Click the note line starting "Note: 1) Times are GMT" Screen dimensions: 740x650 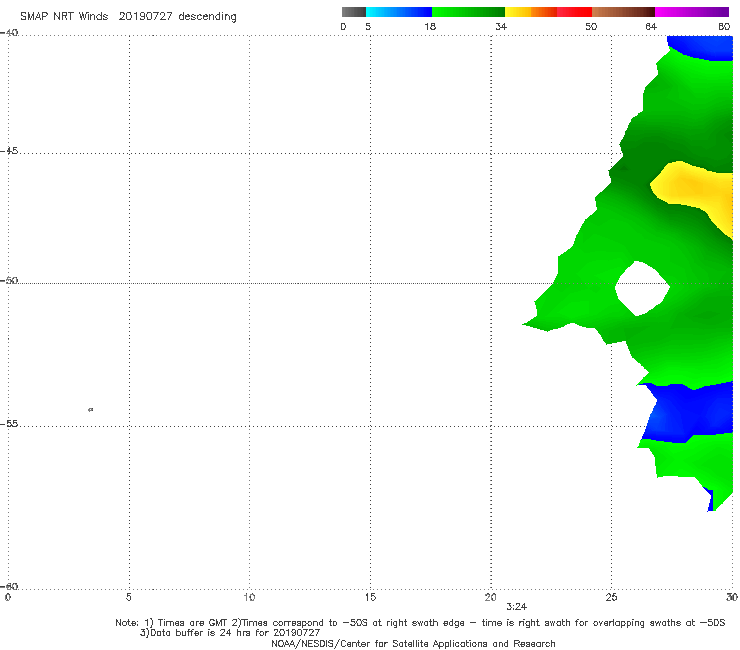(x=420, y=623)
